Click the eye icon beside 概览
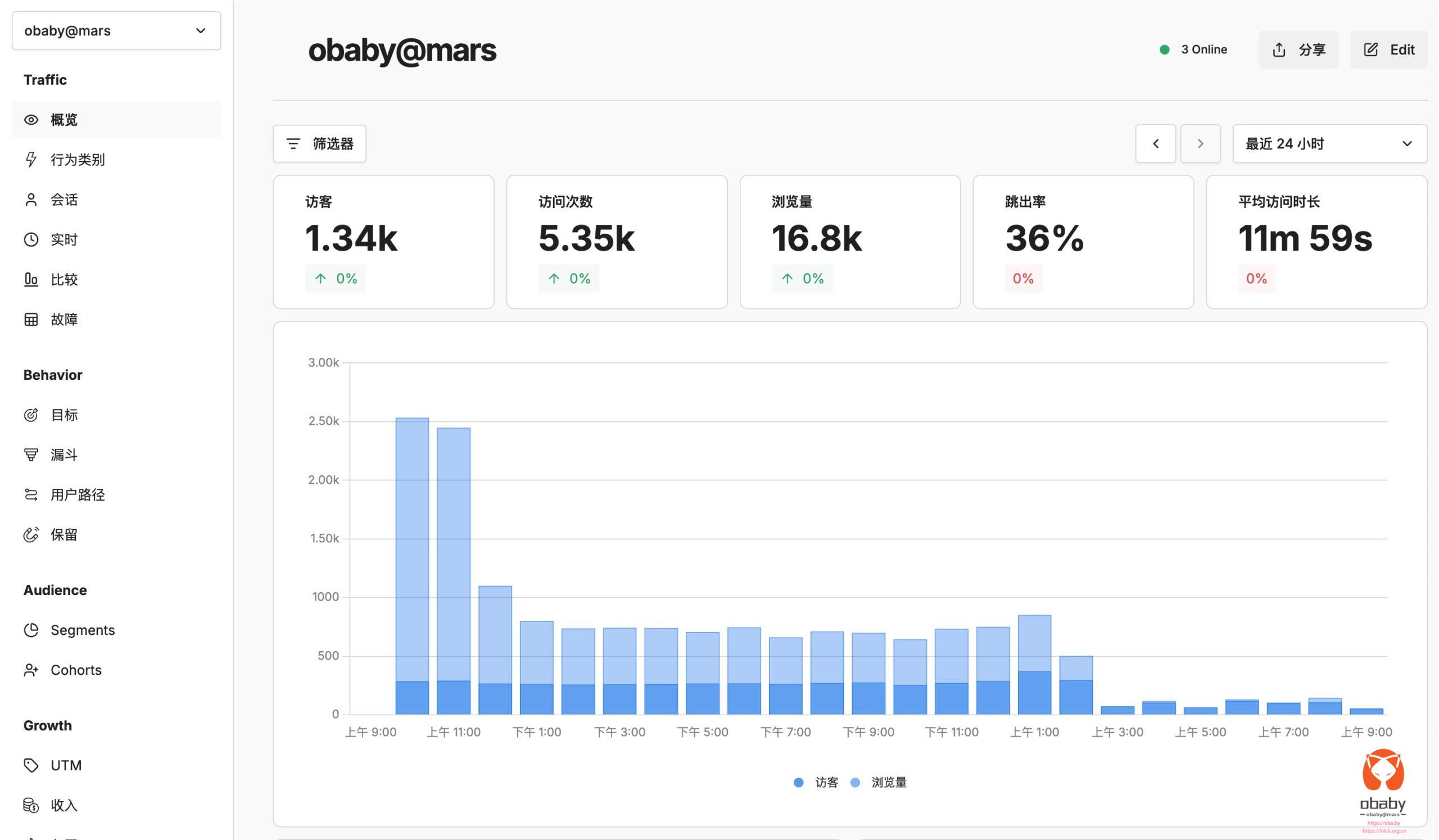This screenshot has width=1439, height=840. (x=31, y=120)
